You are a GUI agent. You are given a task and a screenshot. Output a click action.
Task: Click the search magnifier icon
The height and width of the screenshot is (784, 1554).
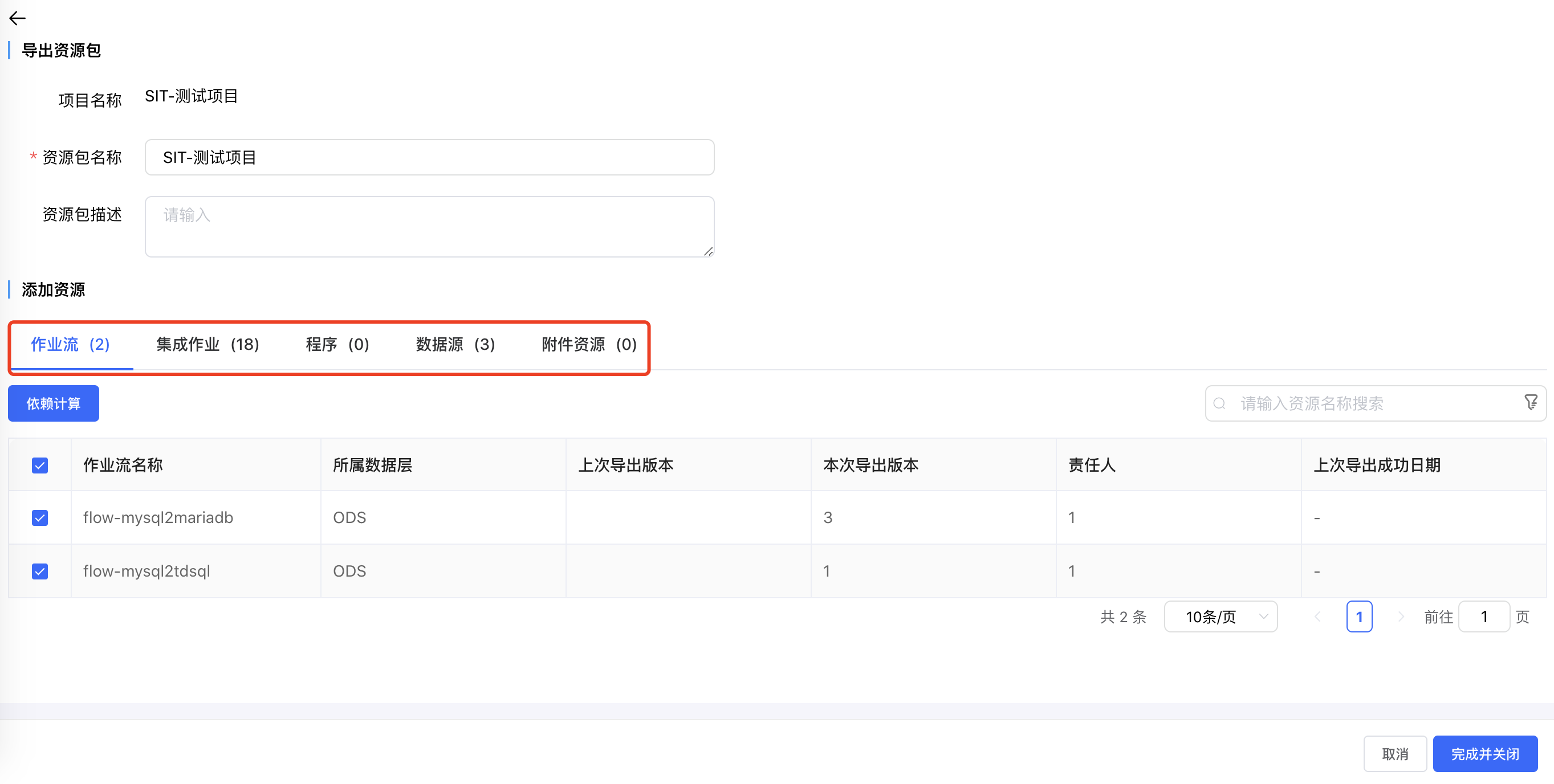point(1219,403)
